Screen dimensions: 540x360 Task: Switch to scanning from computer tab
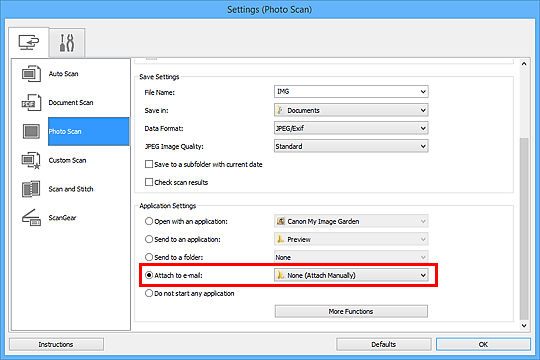click(29, 42)
